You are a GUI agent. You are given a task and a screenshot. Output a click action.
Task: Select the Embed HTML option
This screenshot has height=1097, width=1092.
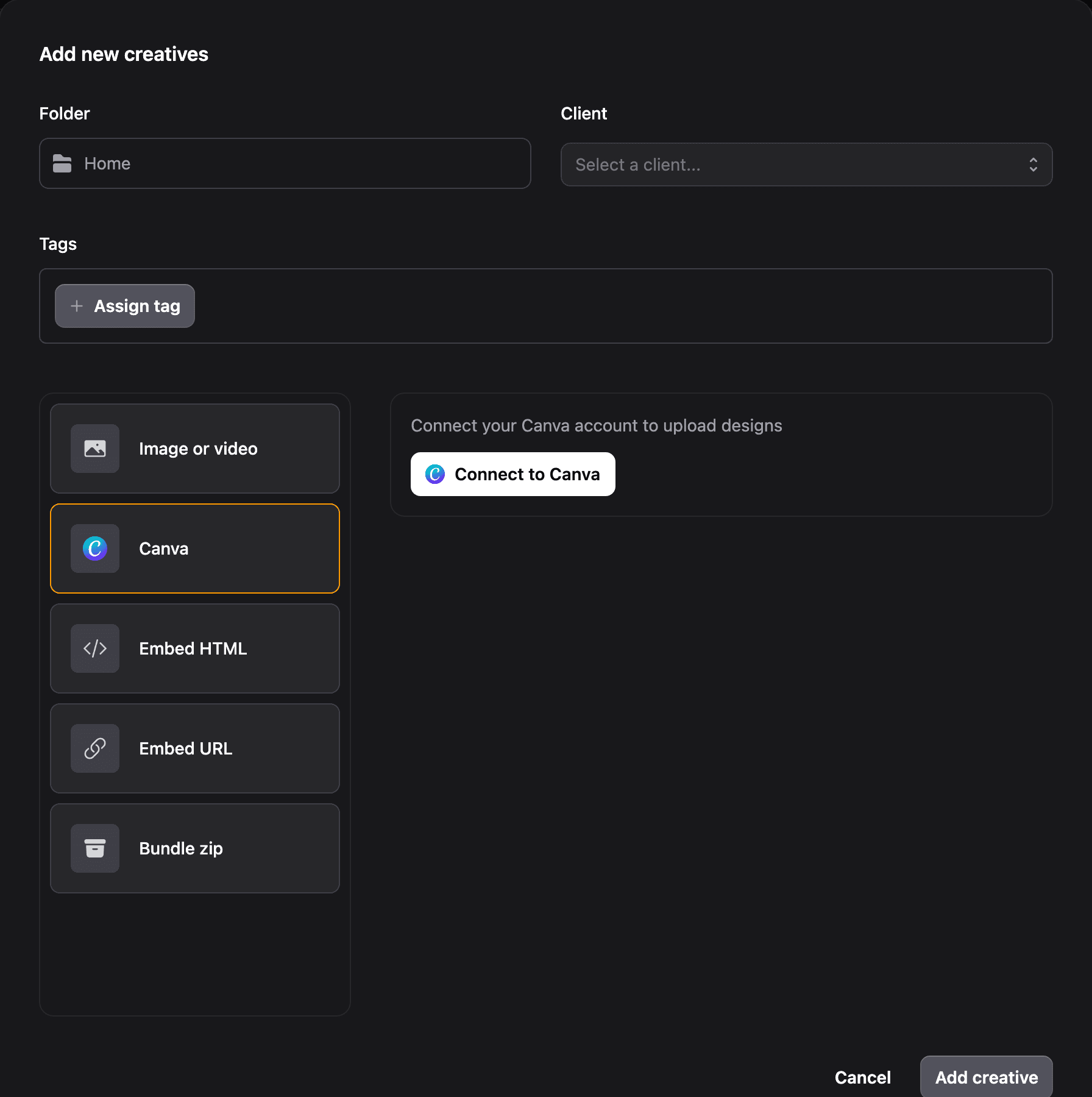pos(195,648)
